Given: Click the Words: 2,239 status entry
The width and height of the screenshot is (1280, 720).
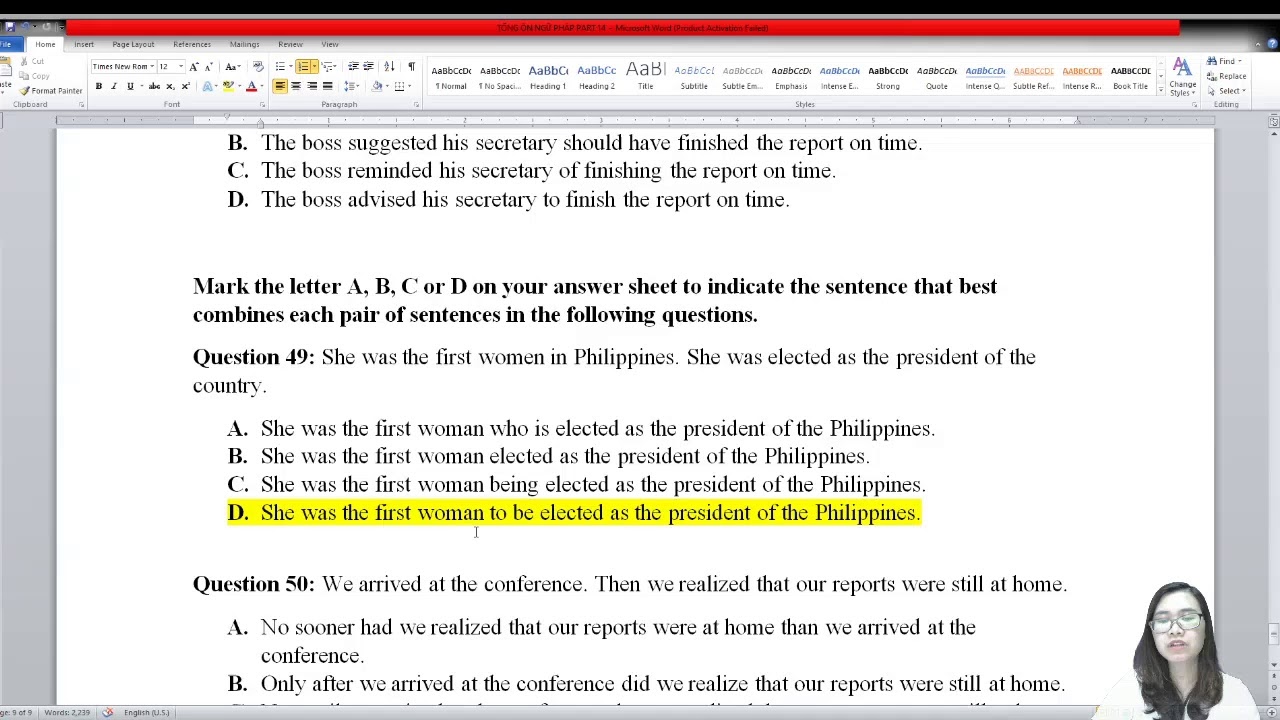Looking at the screenshot, I should [67, 712].
